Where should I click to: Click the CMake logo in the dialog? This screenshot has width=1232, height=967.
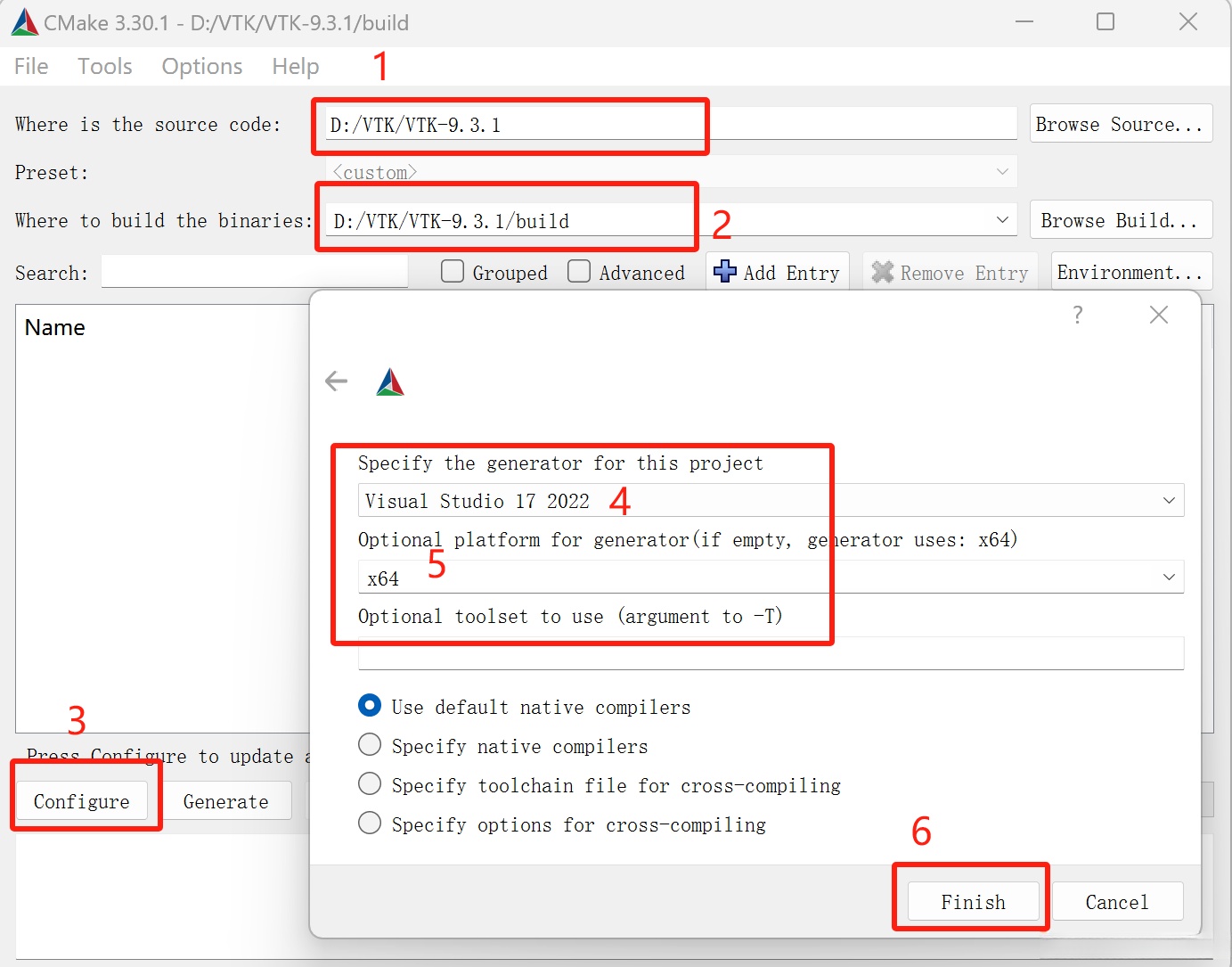tap(390, 381)
